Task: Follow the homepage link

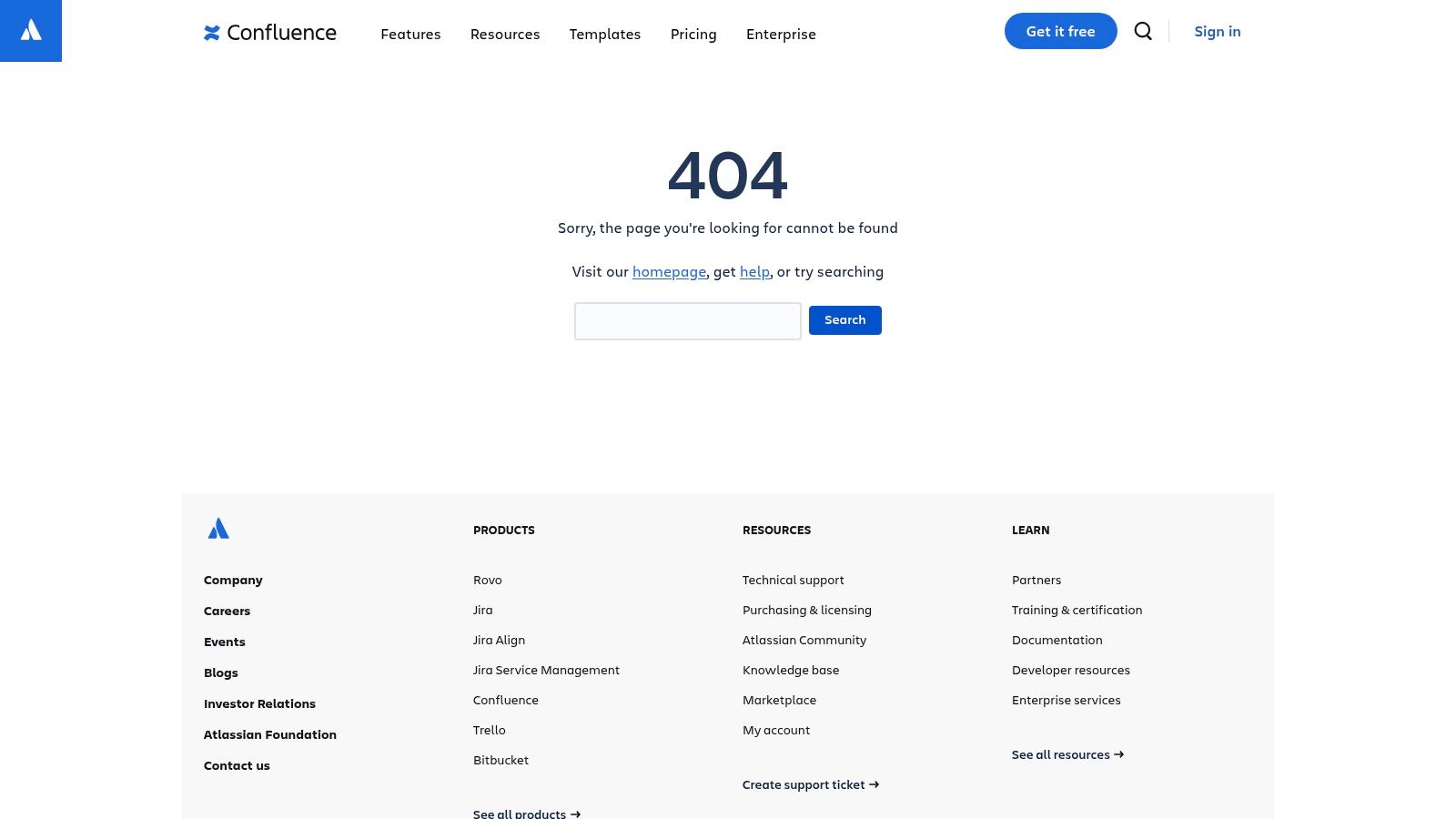Action: tap(669, 271)
